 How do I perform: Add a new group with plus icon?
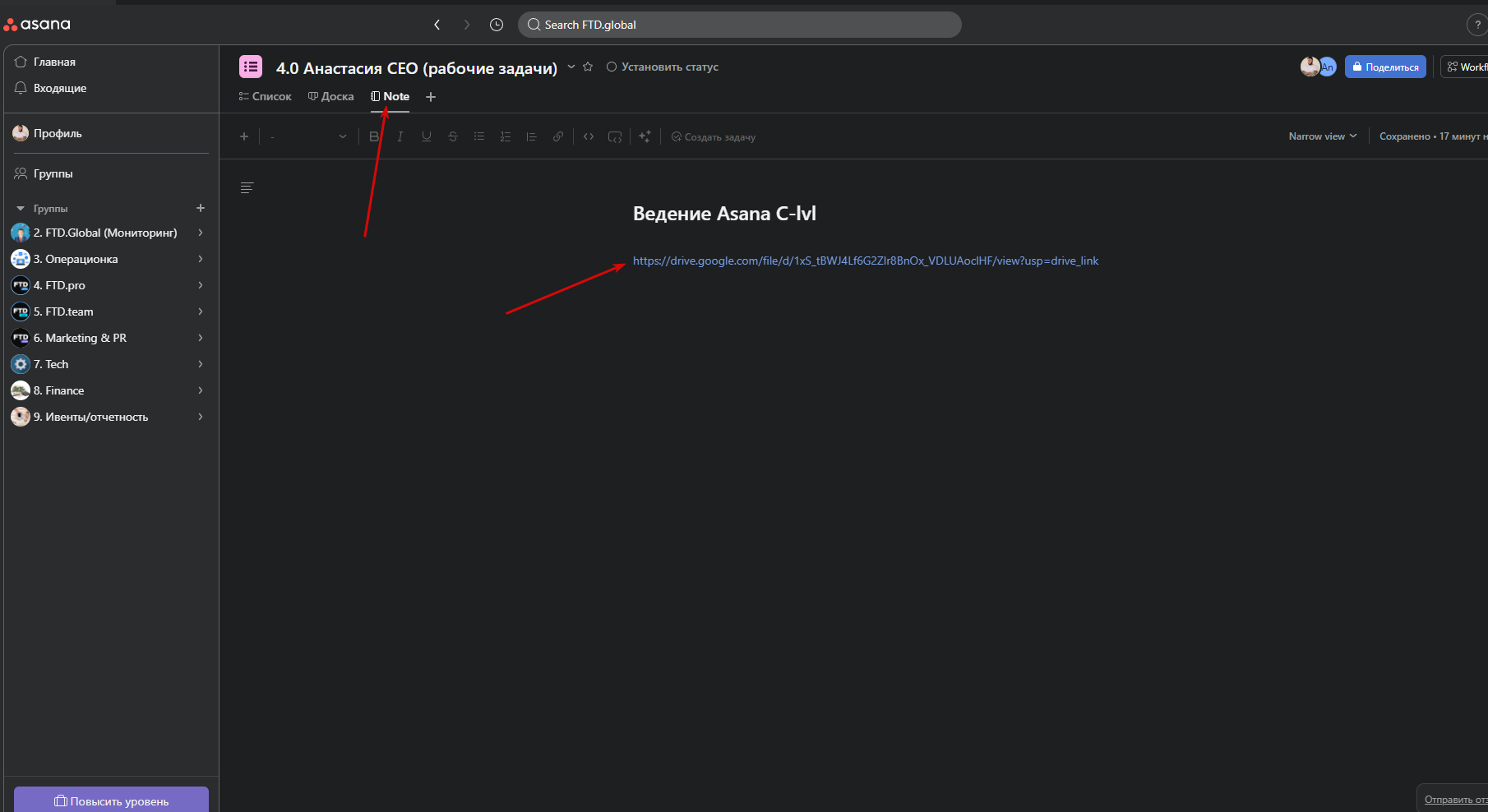[x=201, y=208]
